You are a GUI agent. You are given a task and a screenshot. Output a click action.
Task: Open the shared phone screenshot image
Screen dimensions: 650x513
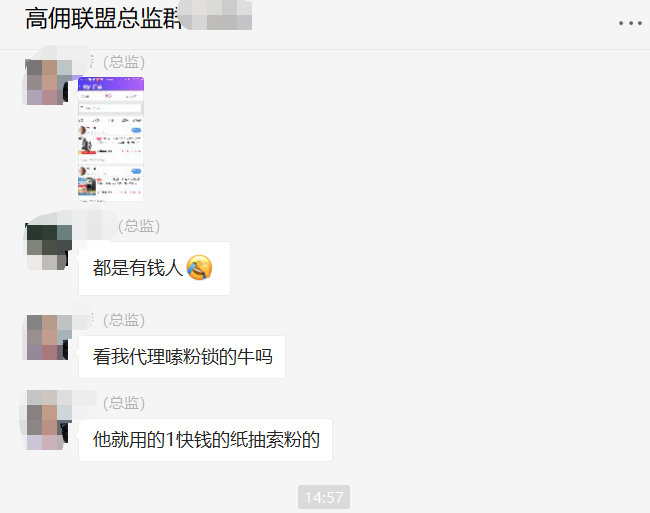[111, 139]
